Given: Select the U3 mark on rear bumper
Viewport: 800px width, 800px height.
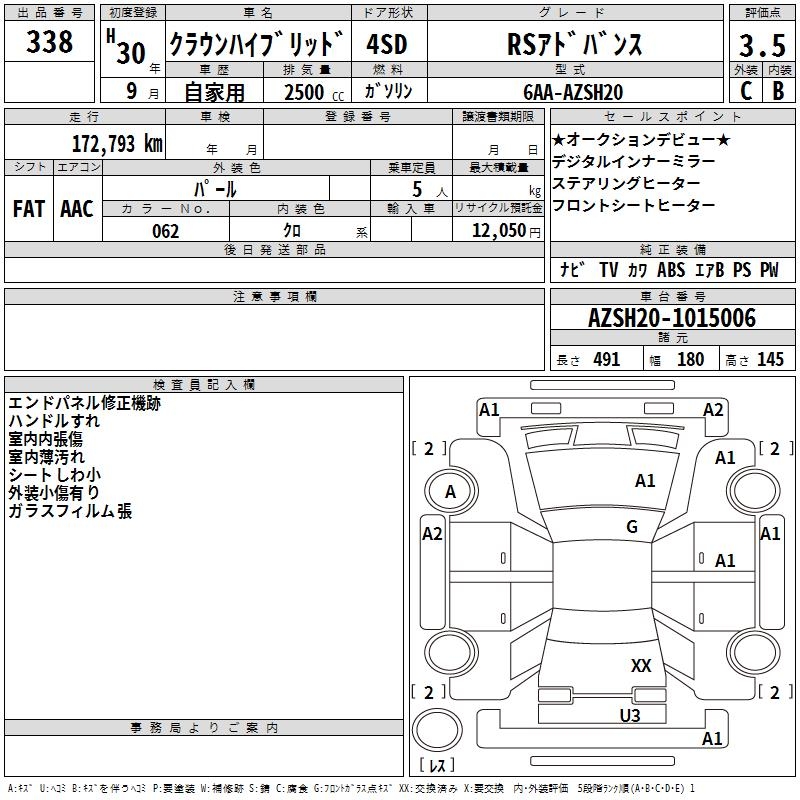Looking at the screenshot, I should (630, 715).
